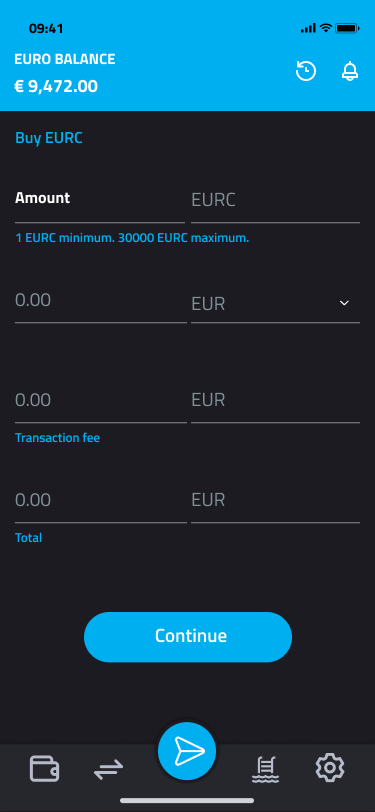
Task: Open notifications bell icon
Action: click(350, 71)
